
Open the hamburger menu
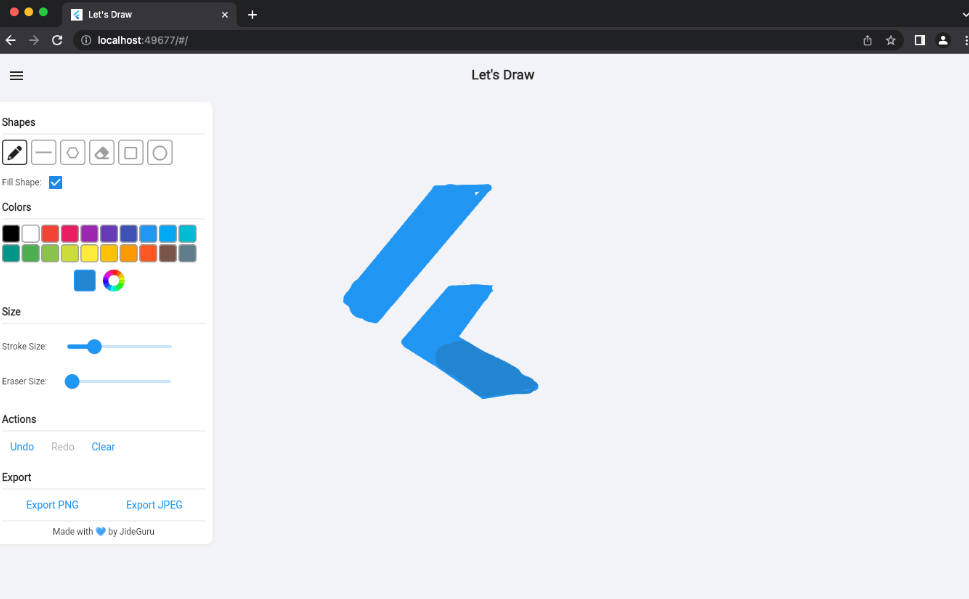coord(17,75)
